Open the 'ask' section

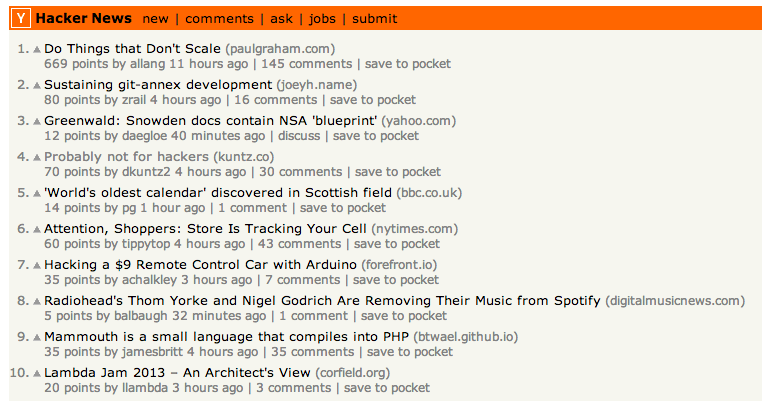[x=281, y=19]
